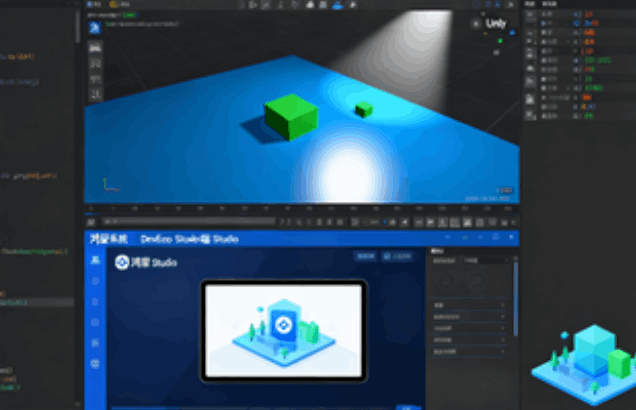Viewport: 636px width, 410px height.
Task: Click the timeline scrub bar below the viewport
Action: tap(189, 221)
